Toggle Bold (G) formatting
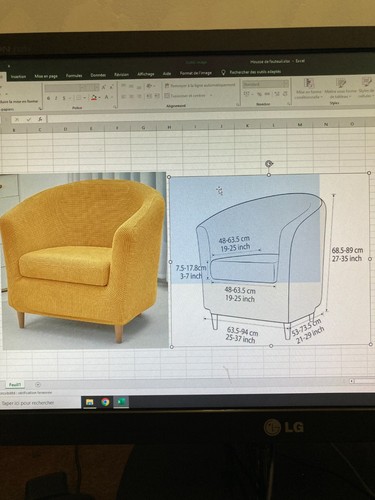 (x=48, y=98)
